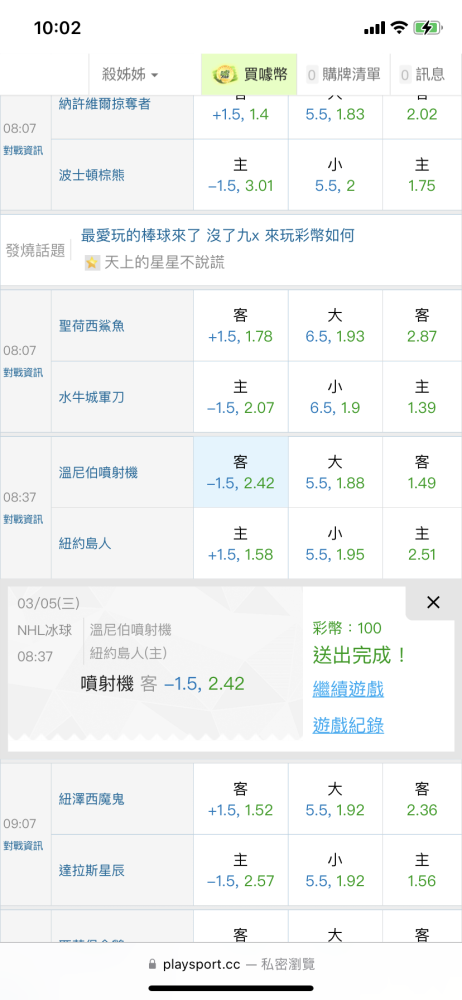
Task: Tap the lock icon next to playsport.cc
Action: (x=152, y=964)
